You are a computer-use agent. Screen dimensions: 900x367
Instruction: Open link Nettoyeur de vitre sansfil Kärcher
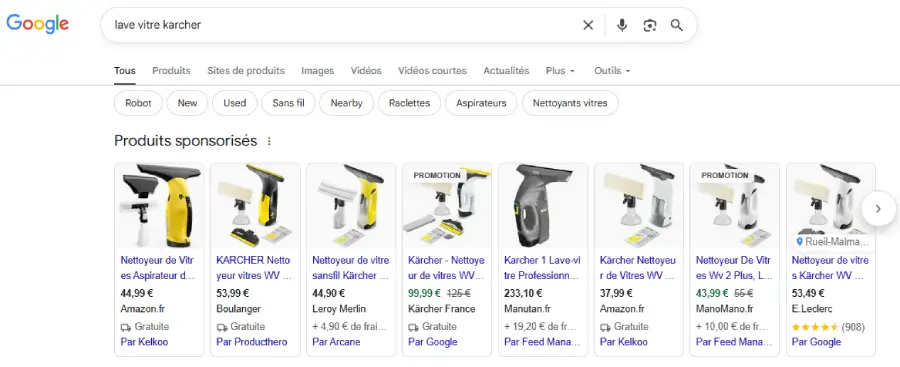pos(351,268)
